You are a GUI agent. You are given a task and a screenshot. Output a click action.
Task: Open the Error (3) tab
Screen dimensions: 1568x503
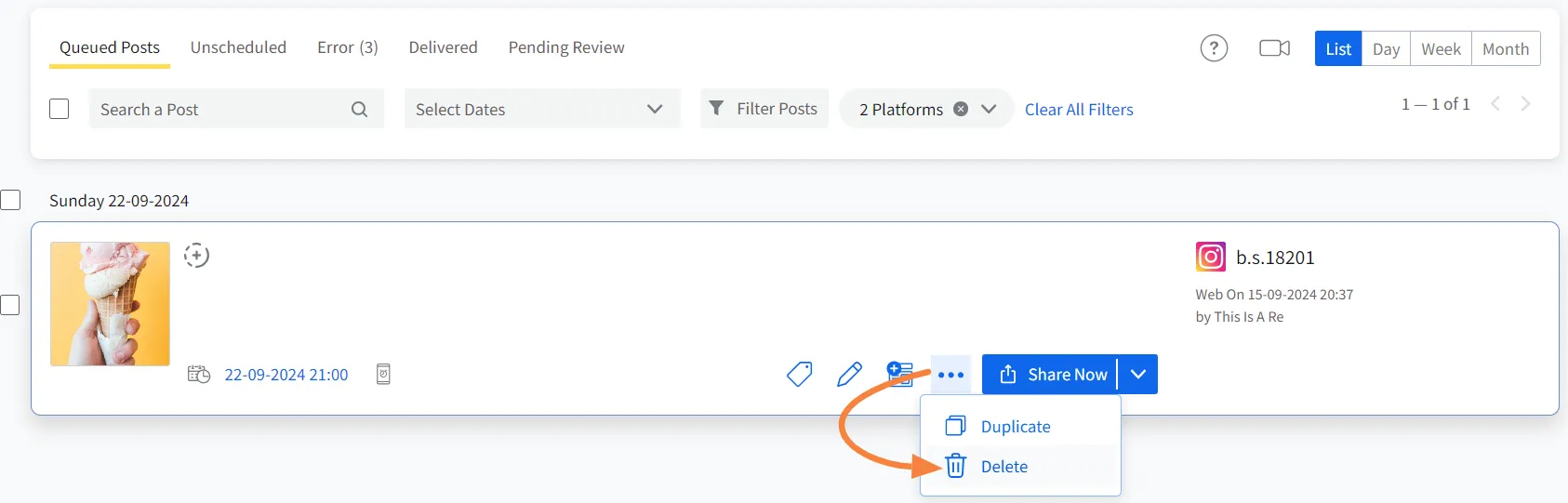348,47
